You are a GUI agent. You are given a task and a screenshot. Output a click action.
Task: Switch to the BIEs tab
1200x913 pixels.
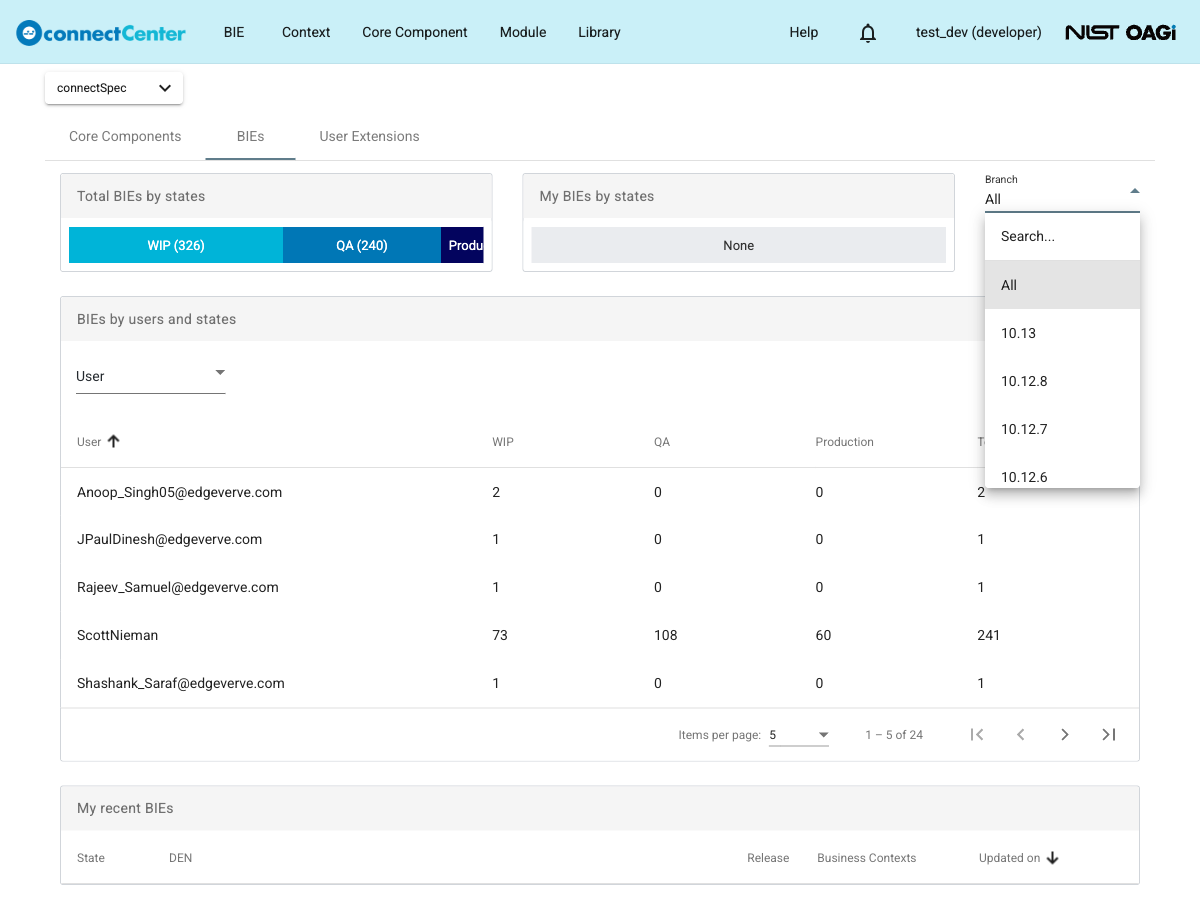251,136
